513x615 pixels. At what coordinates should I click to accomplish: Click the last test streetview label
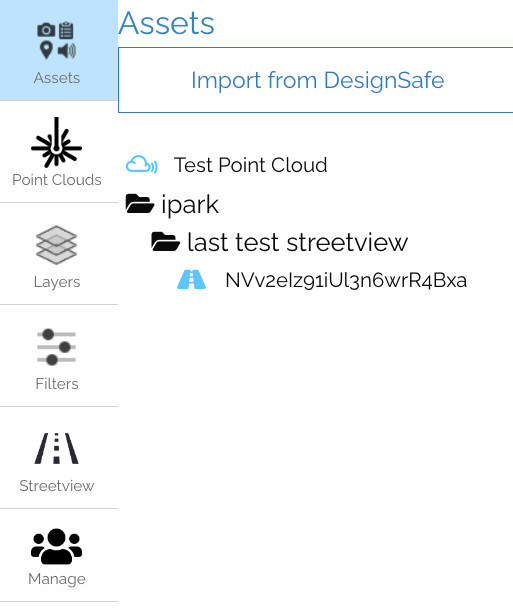(298, 242)
